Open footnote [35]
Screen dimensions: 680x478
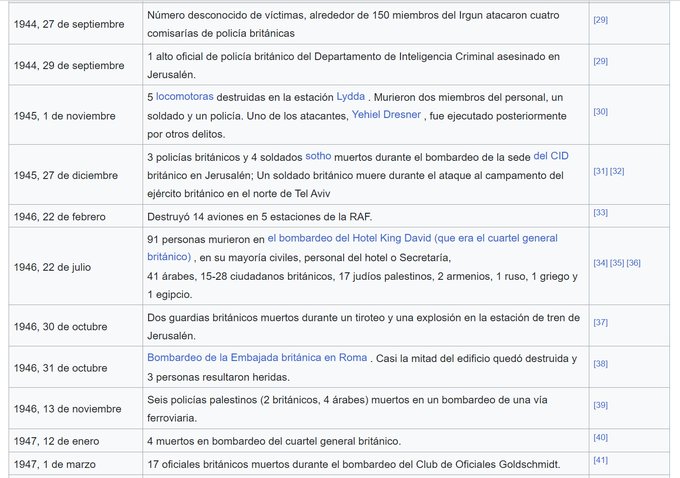[617, 263]
